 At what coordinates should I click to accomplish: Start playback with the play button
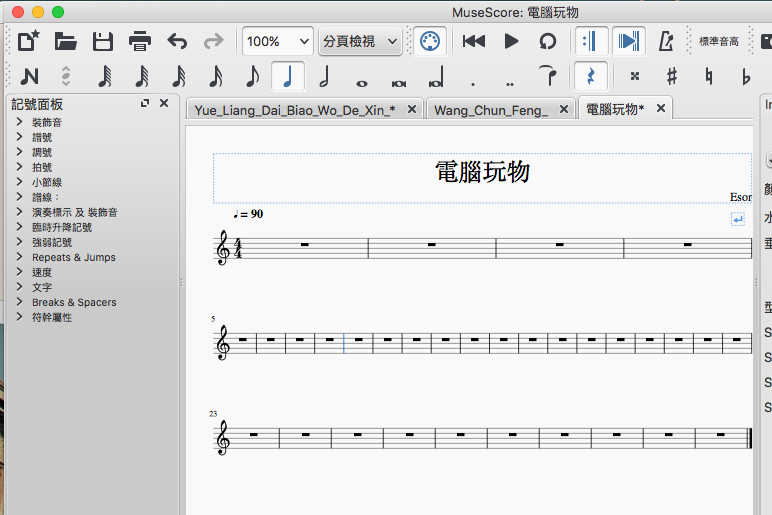(511, 41)
